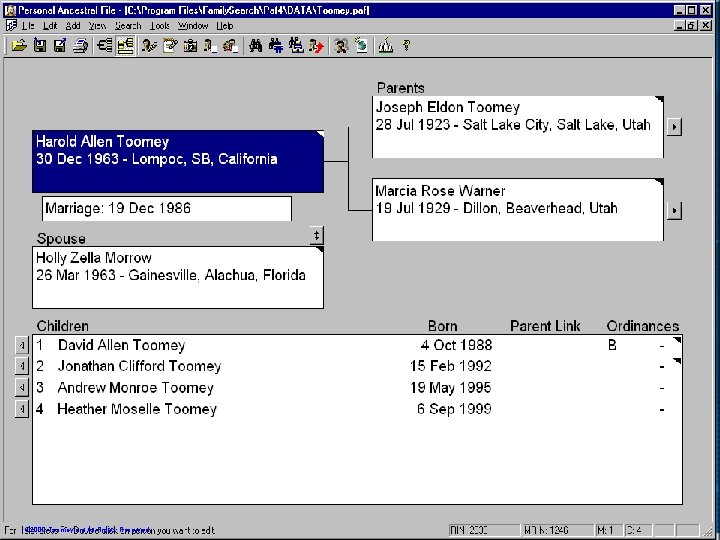
Task: Click the temple names spires icon
Action: coord(386,45)
